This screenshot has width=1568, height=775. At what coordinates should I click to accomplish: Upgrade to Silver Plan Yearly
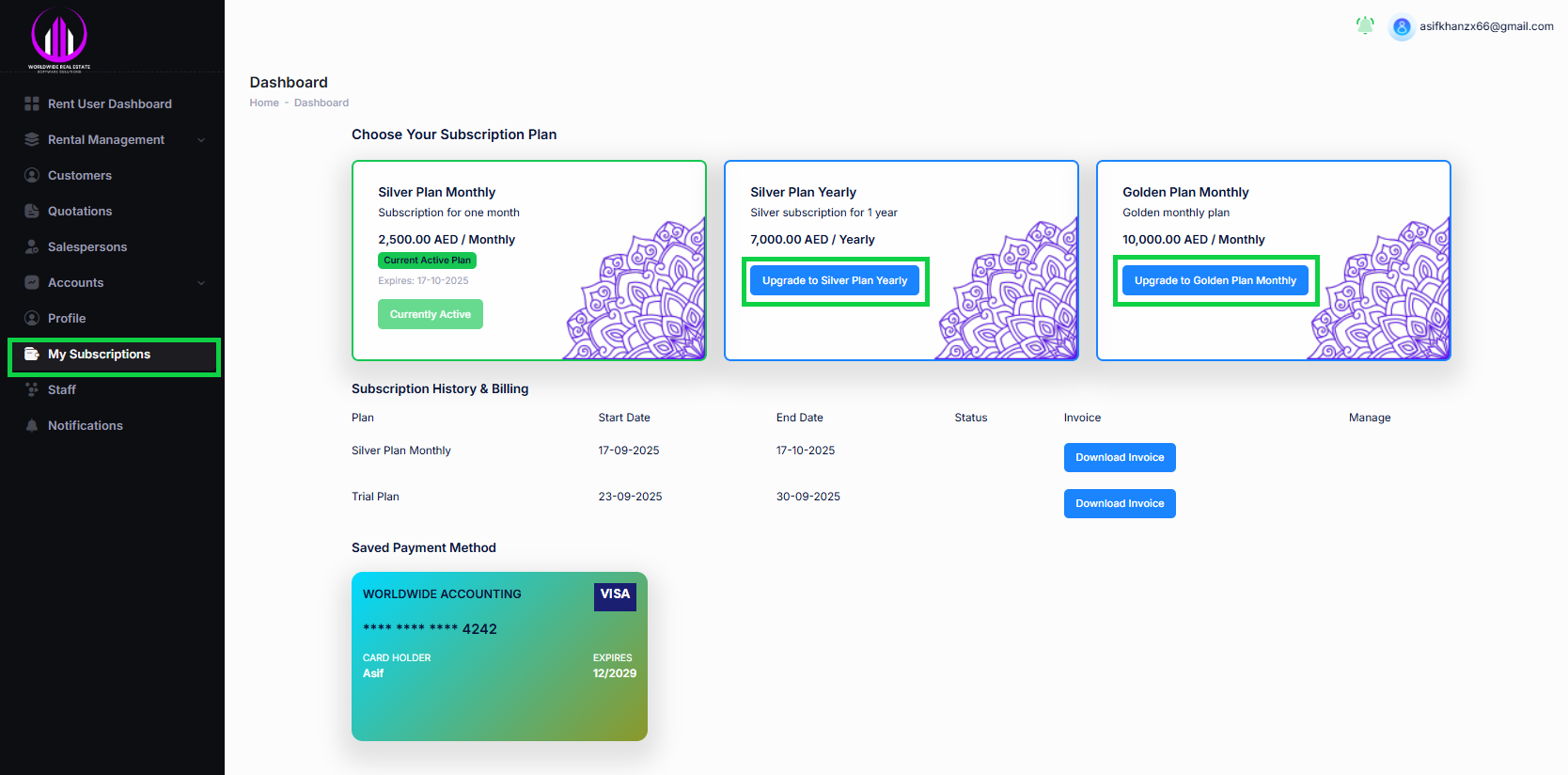[835, 280]
